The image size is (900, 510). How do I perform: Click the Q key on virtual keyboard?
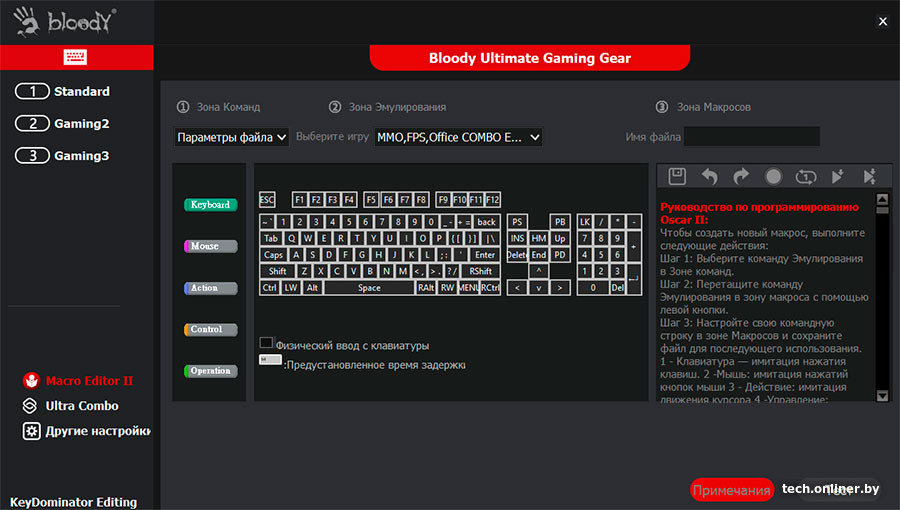pos(292,238)
